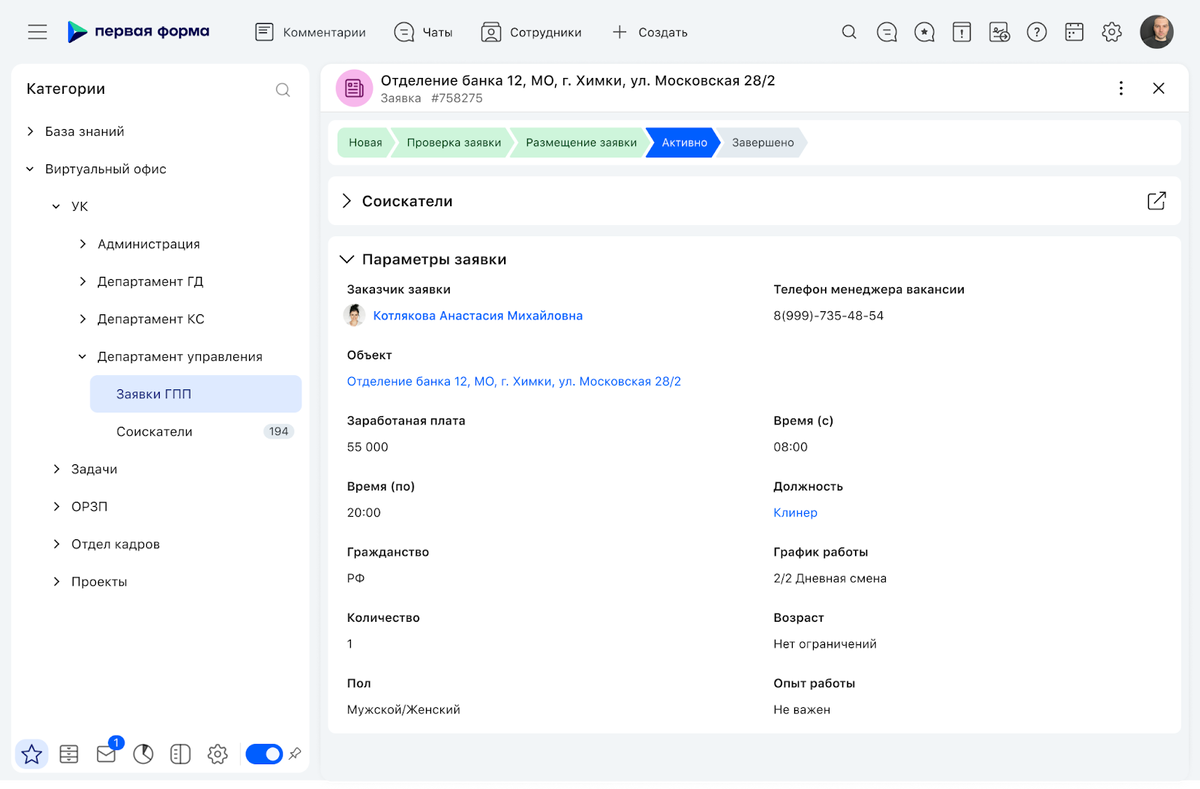Image resolution: width=1200 pixels, height=789 pixels.
Task: Open the inbox envelope with notification badge
Action: click(106, 754)
